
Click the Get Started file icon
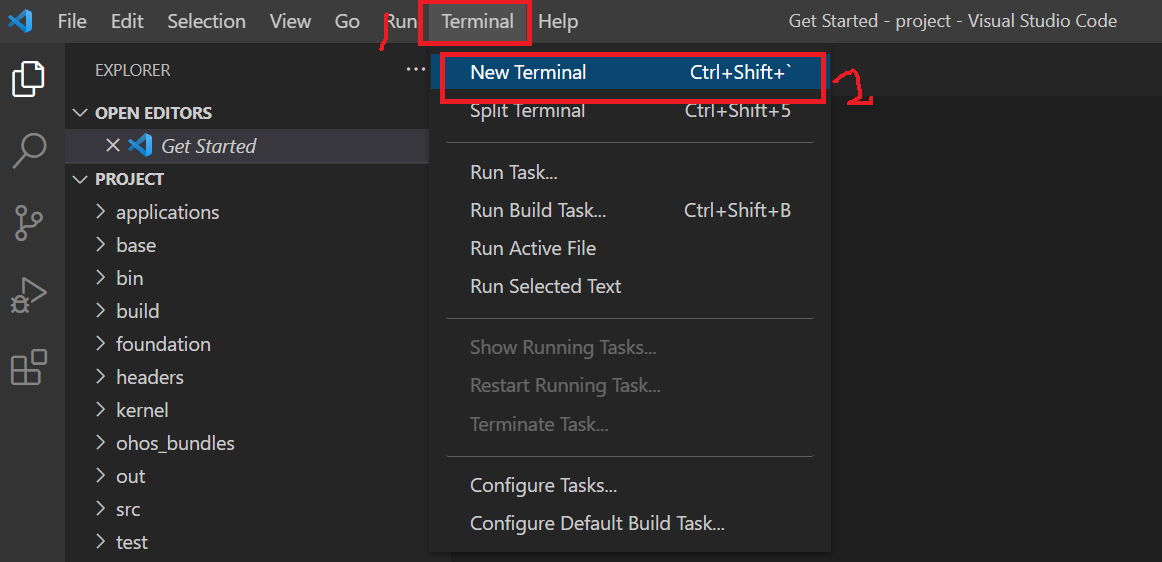point(139,145)
